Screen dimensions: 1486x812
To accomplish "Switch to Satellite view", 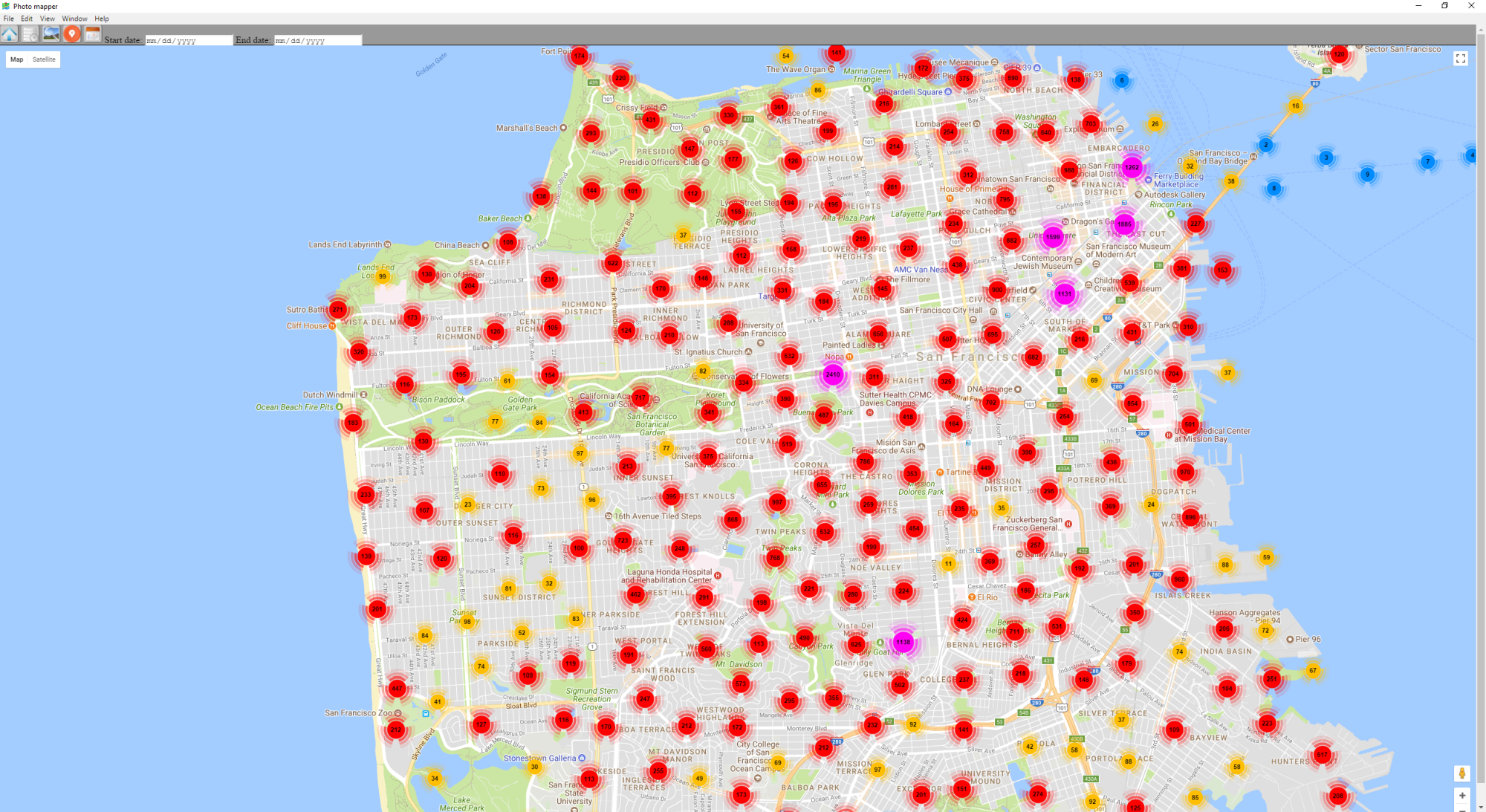I will point(44,59).
